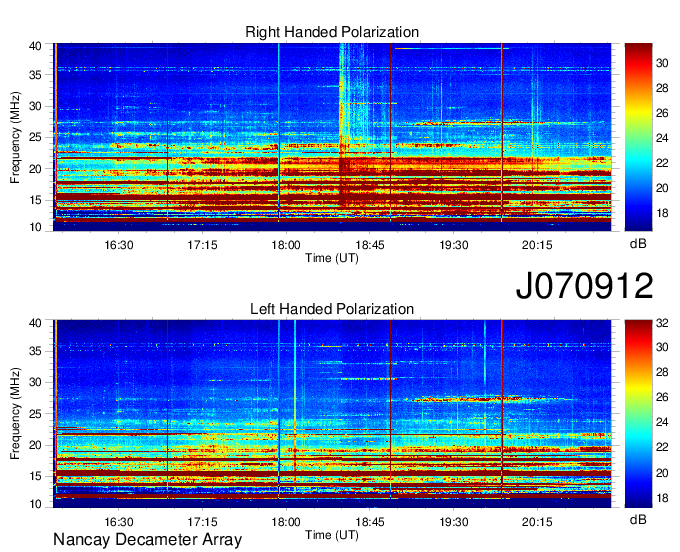Click the "32" value on bottom colorbar
Viewport: 680px width, 552px height.
662,323
